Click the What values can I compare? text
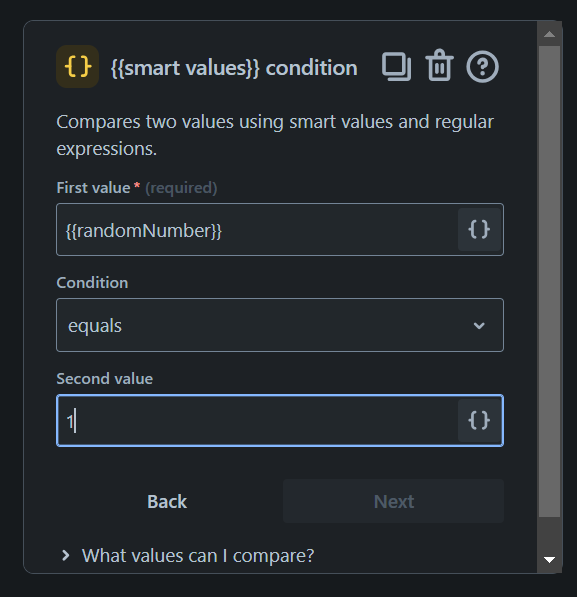This screenshot has width=577, height=597. [x=198, y=556]
